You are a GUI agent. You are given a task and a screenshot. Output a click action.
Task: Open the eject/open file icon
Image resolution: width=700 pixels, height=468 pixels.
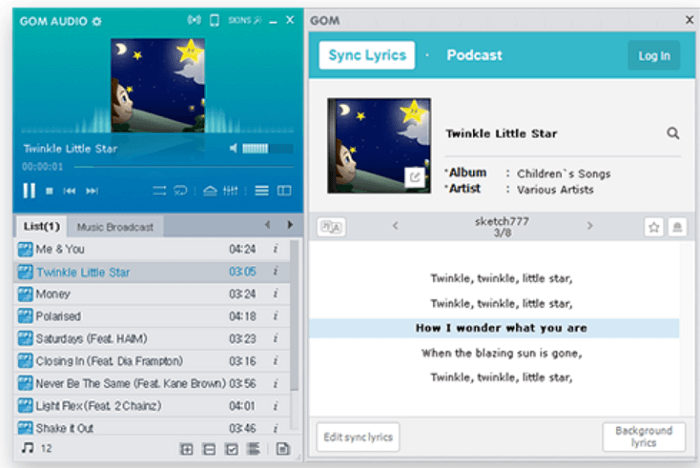209,191
